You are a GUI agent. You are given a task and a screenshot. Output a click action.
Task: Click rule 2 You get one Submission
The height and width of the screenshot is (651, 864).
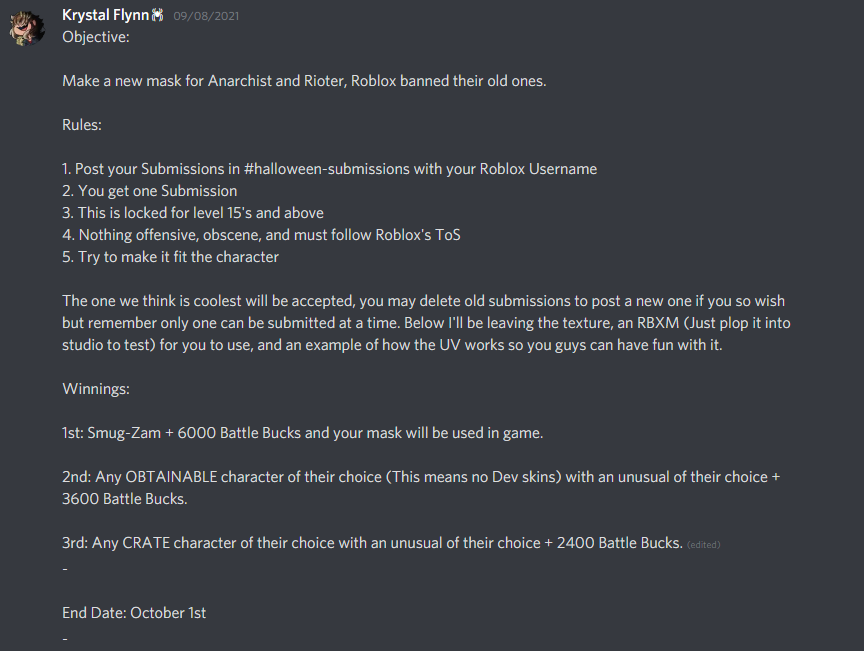click(150, 191)
